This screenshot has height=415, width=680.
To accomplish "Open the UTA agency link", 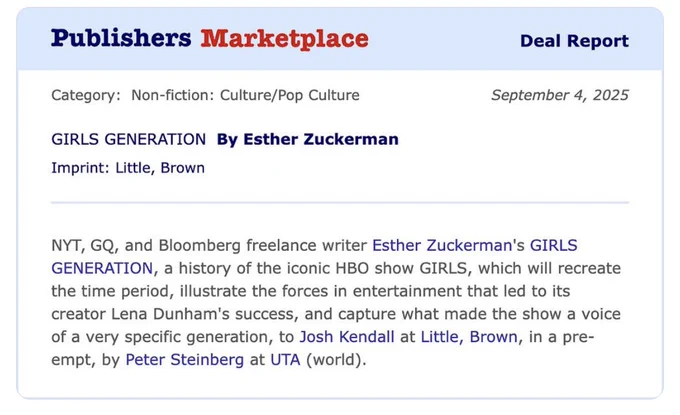I will coord(285,360).
